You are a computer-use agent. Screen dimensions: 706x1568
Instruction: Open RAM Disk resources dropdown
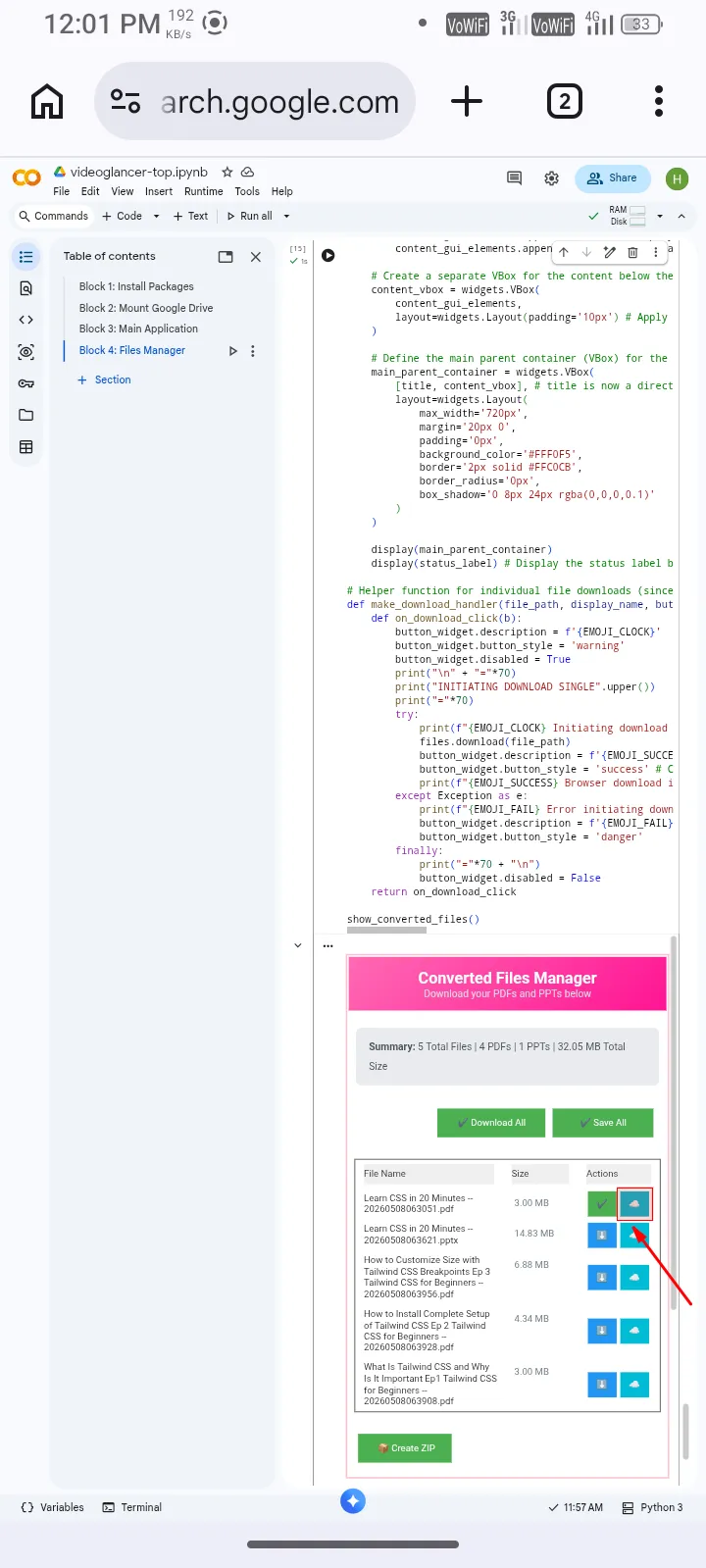660,216
